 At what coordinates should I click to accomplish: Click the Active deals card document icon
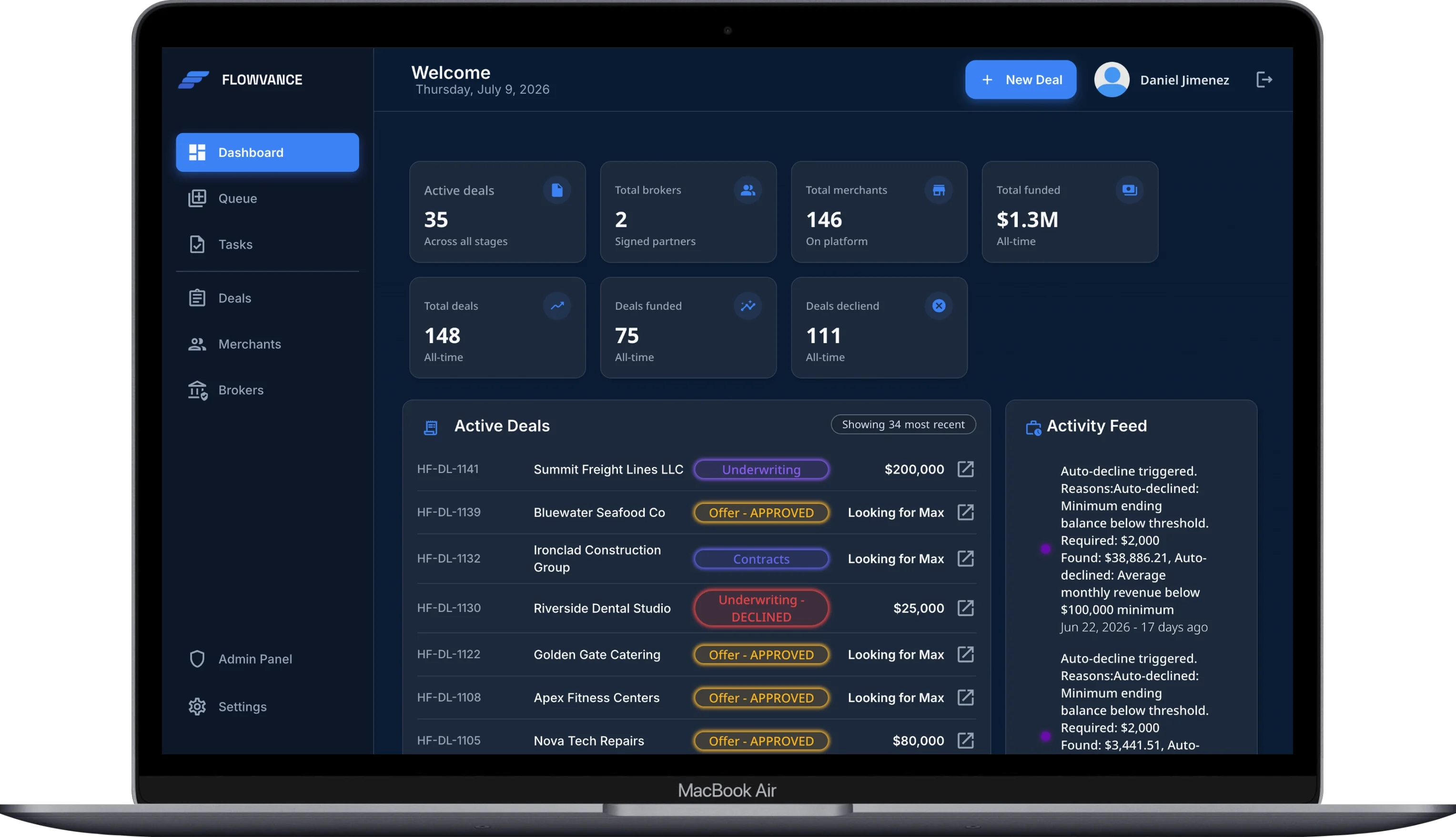pyautogui.click(x=557, y=190)
